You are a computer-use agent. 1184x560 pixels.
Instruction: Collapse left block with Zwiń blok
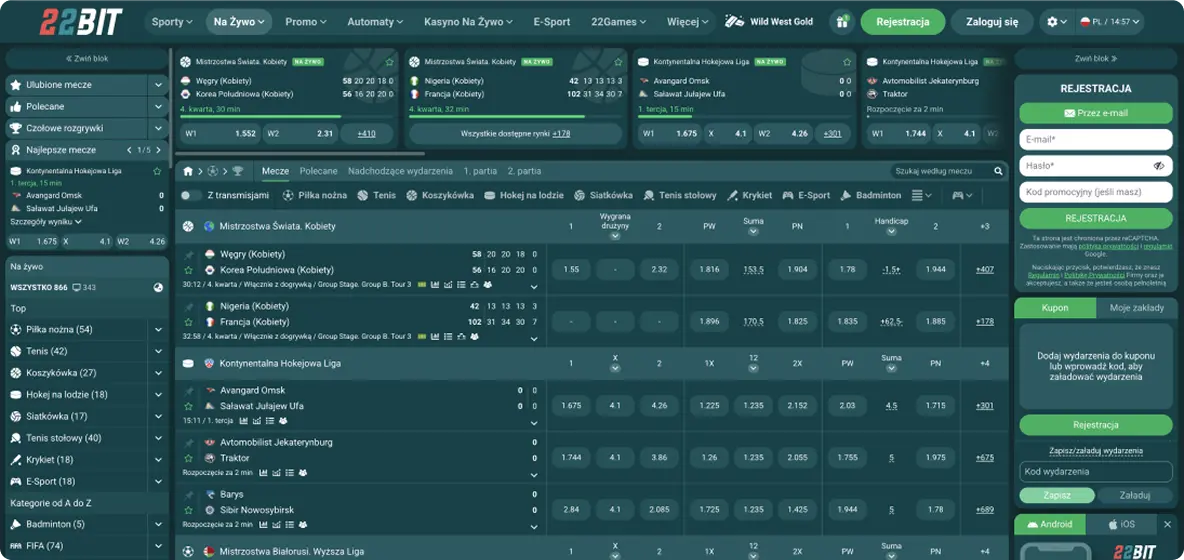point(87,58)
